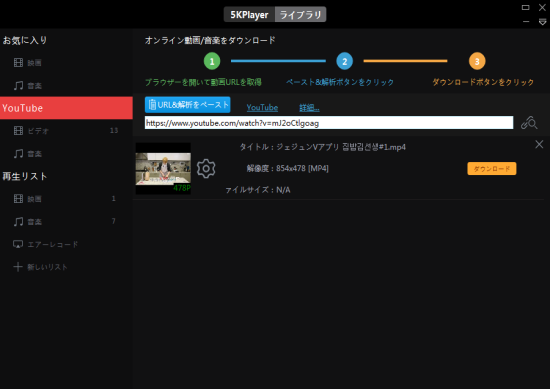This screenshot has height=389, width=550.
Task: Click step 1 green circle
Action: click(x=212, y=61)
